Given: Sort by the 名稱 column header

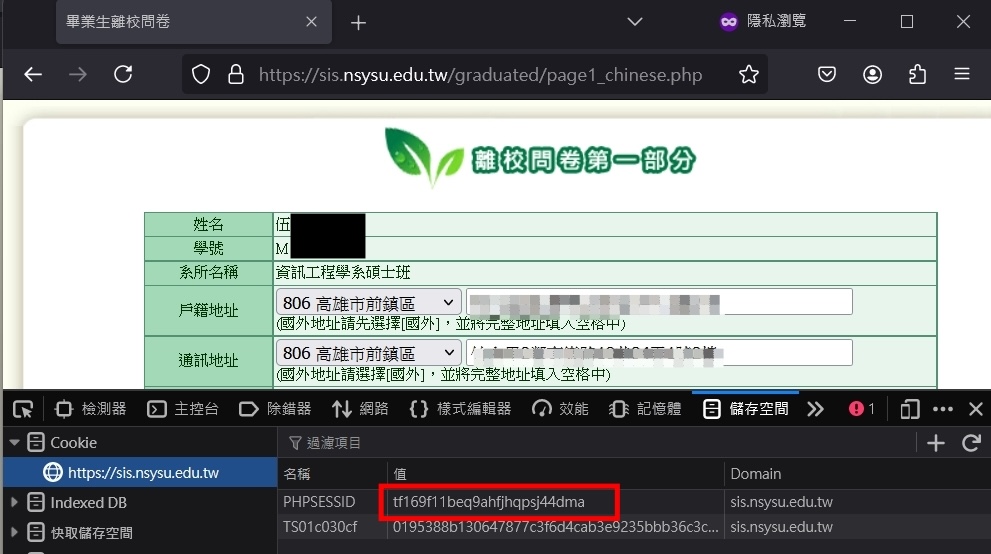Looking at the screenshot, I should [x=332, y=474].
